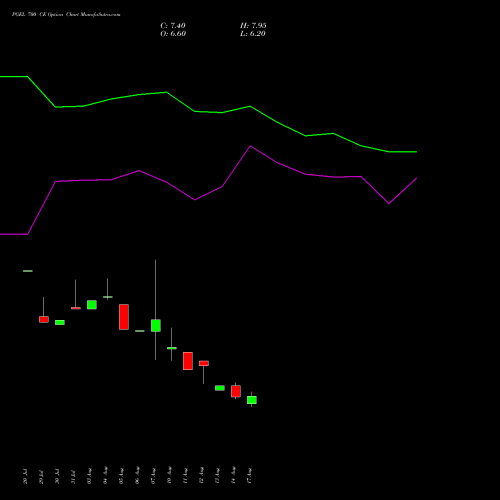Click the open value O: 6.60
This screenshot has height=500, width=500.
coord(173,34)
